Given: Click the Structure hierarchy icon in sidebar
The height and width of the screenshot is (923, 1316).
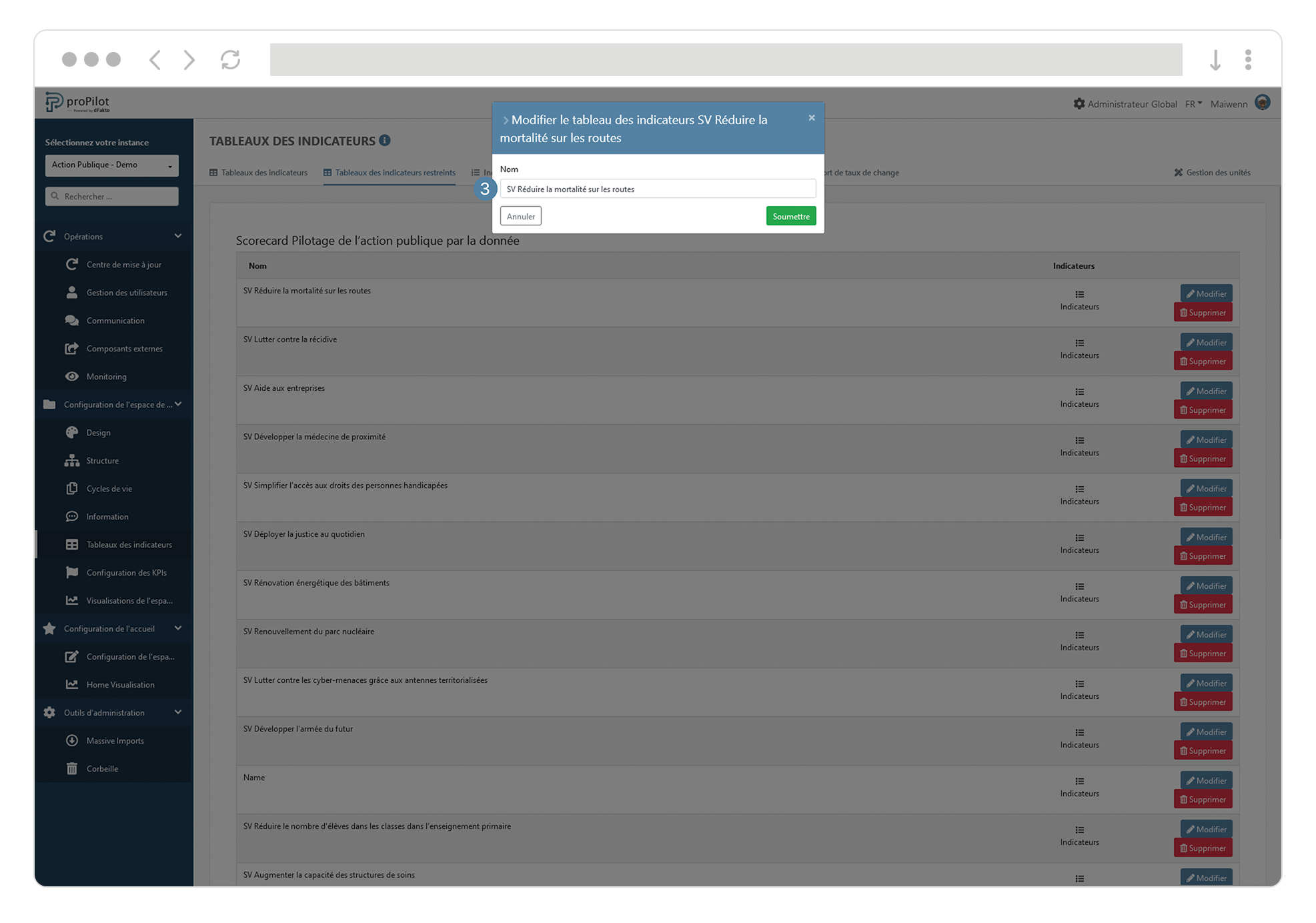Looking at the screenshot, I should [72, 461].
